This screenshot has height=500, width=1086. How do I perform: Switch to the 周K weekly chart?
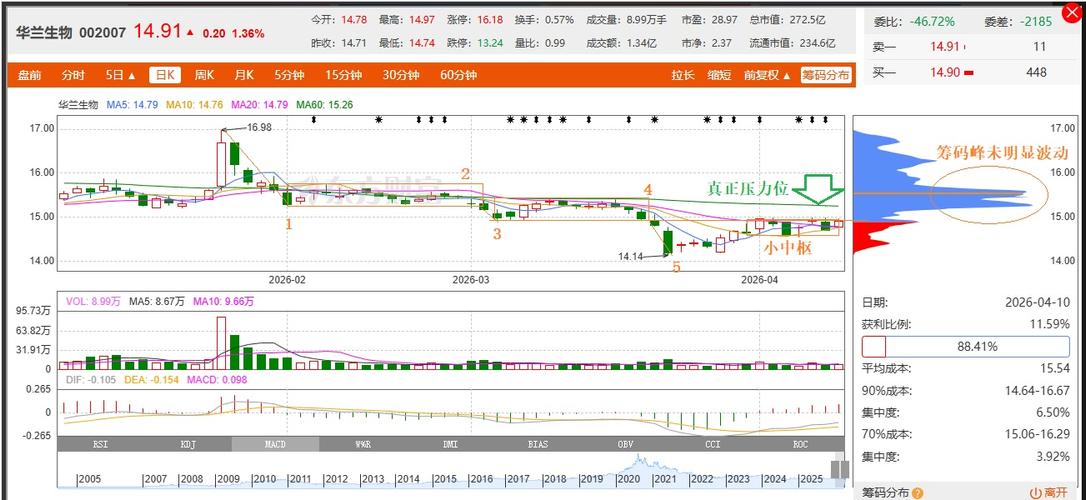point(204,75)
